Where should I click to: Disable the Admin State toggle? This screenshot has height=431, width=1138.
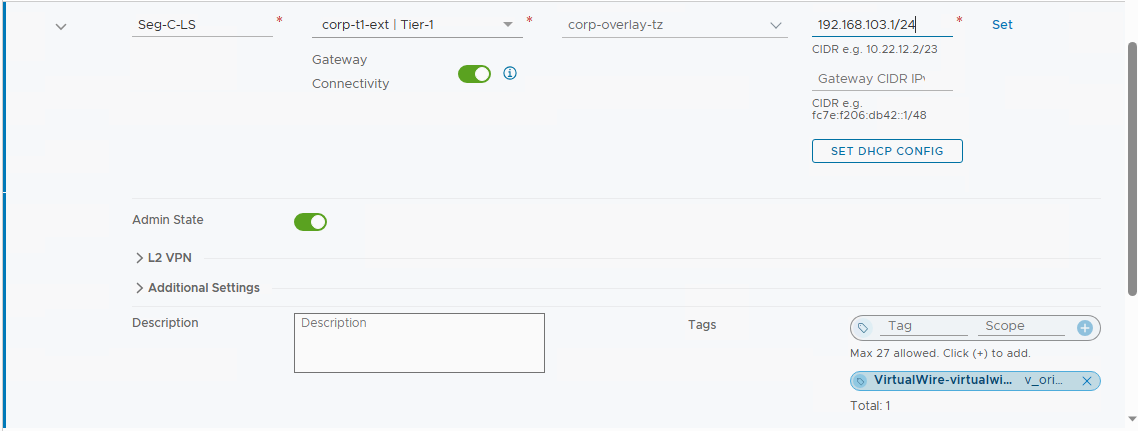click(x=311, y=222)
